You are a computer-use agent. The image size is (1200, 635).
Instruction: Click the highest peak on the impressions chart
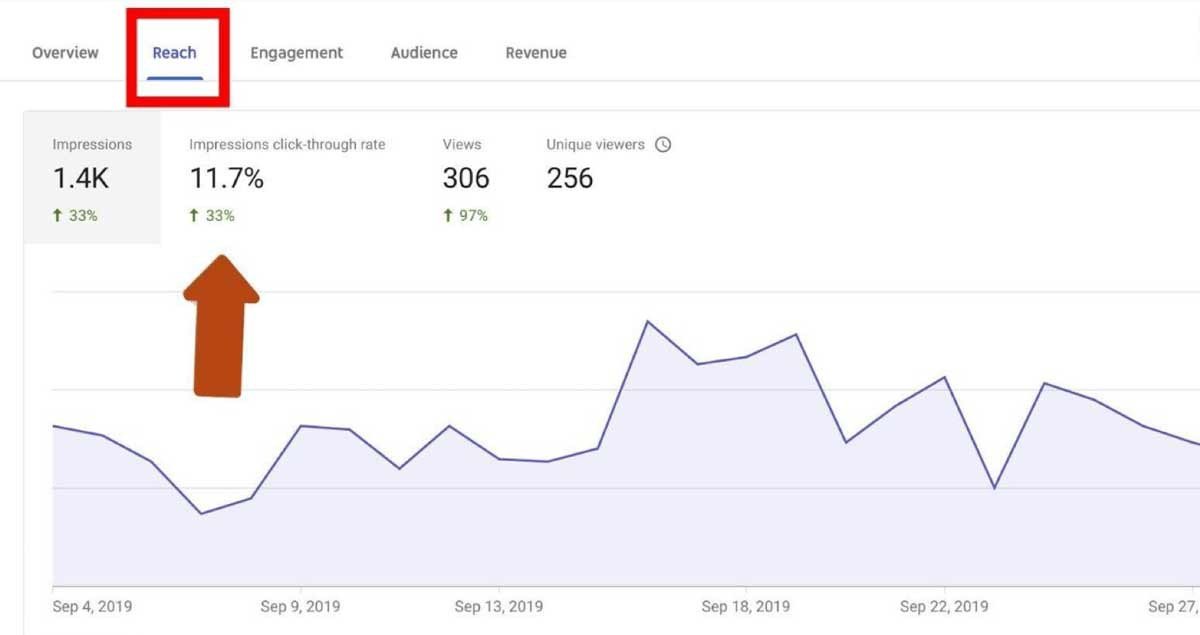pyautogui.click(x=648, y=322)
